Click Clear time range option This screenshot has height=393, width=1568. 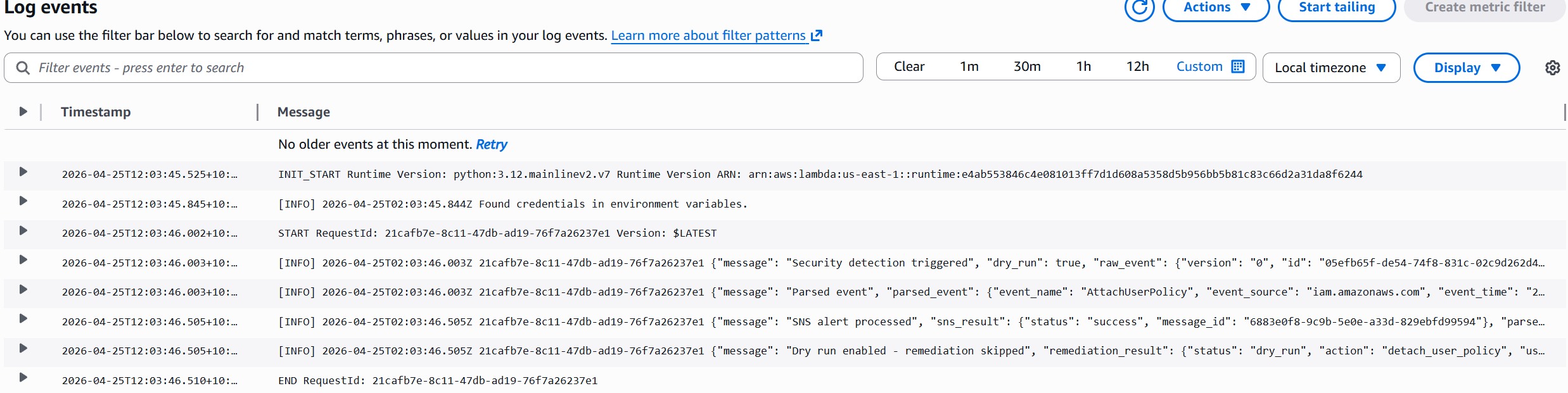(x=909, y=66)
